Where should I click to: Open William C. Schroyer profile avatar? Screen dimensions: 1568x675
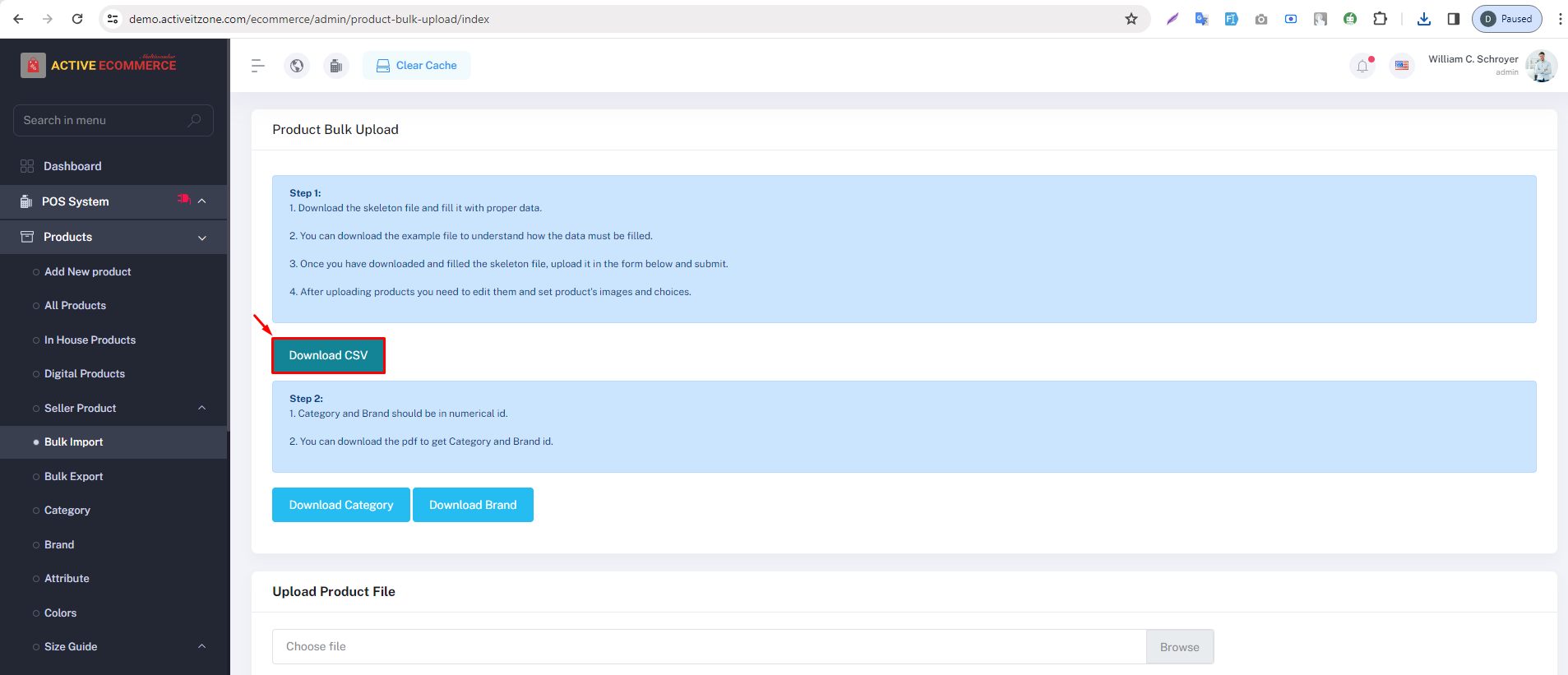click(1541, 66)
